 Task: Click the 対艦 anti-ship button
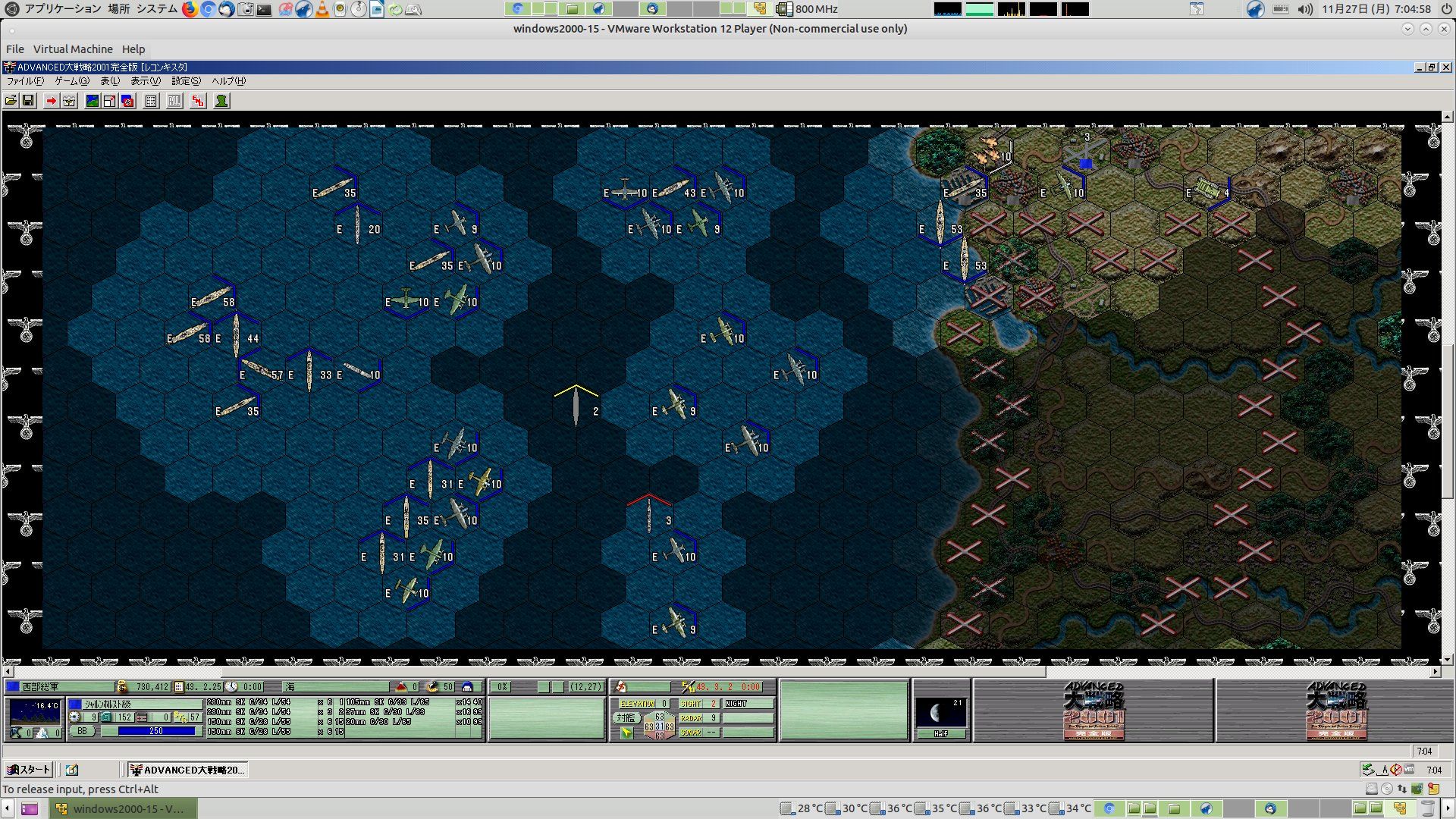point(625,717)
